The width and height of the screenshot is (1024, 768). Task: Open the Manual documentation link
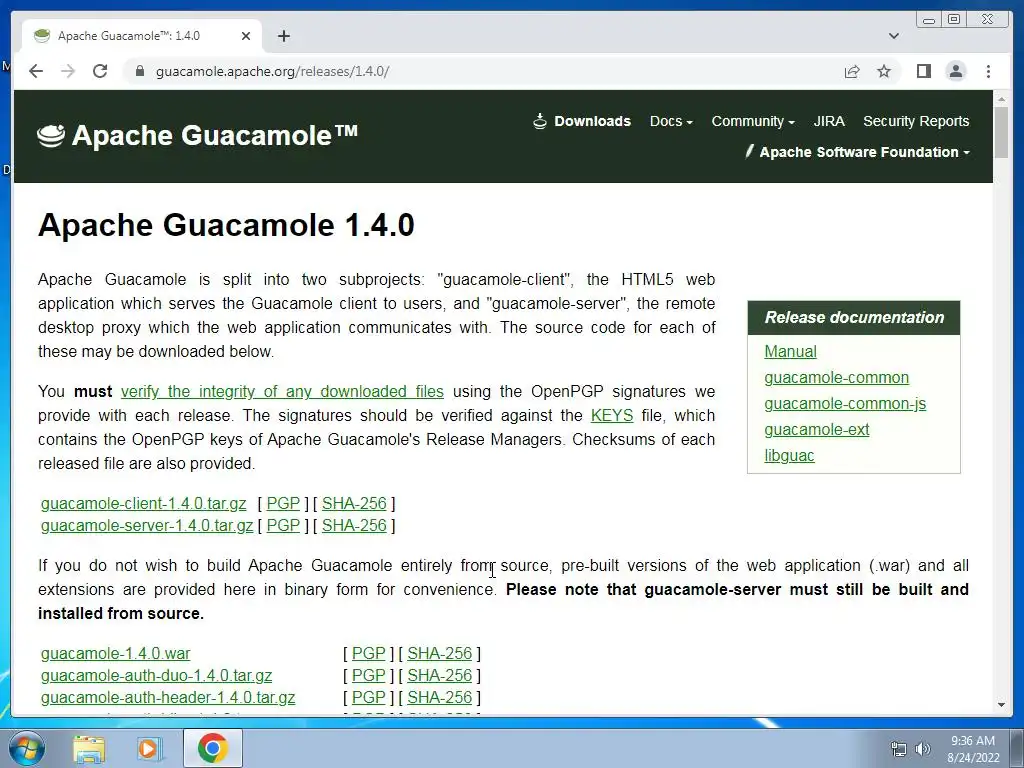pos(790,351)
